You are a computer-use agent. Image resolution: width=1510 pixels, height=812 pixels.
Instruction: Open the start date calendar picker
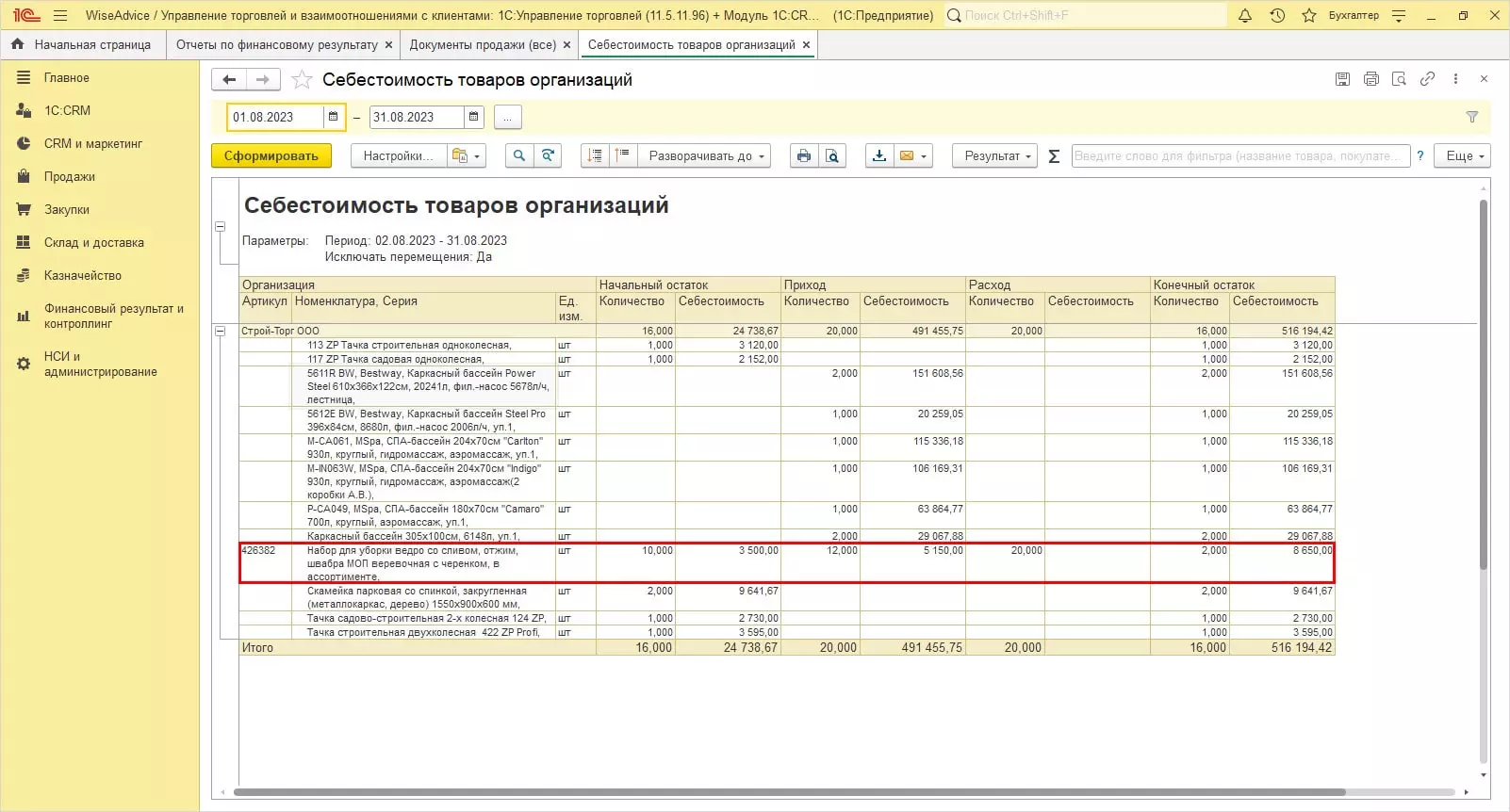[334, 117]
